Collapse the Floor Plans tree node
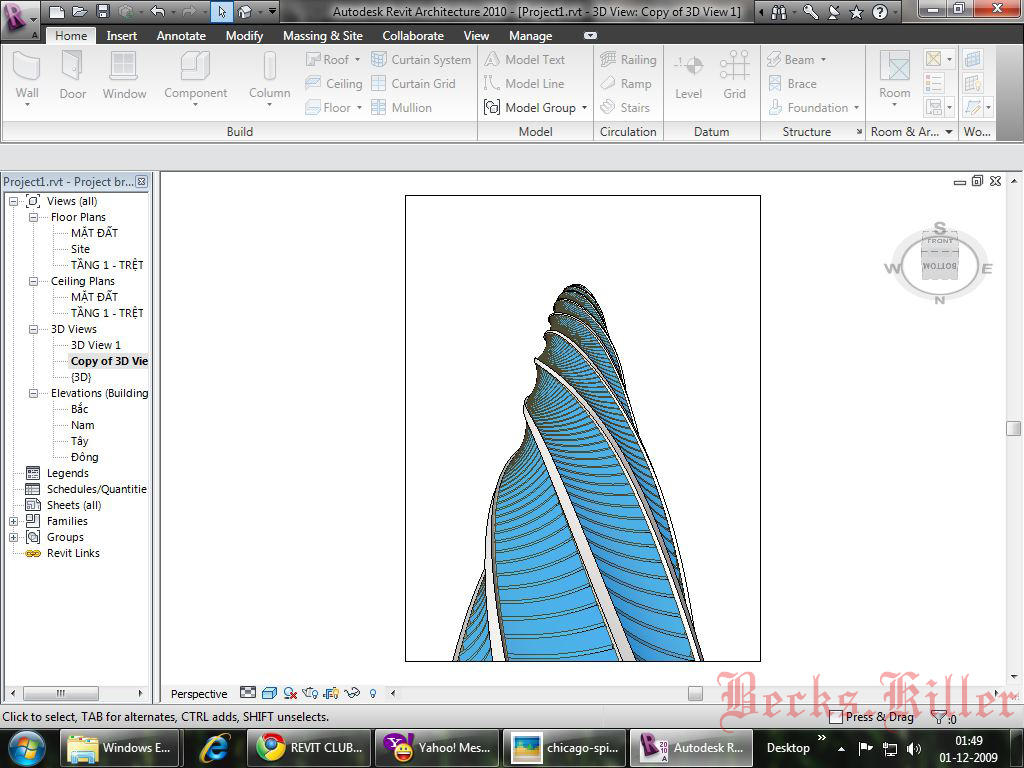 pyautogui.click(x=33, y=217)
